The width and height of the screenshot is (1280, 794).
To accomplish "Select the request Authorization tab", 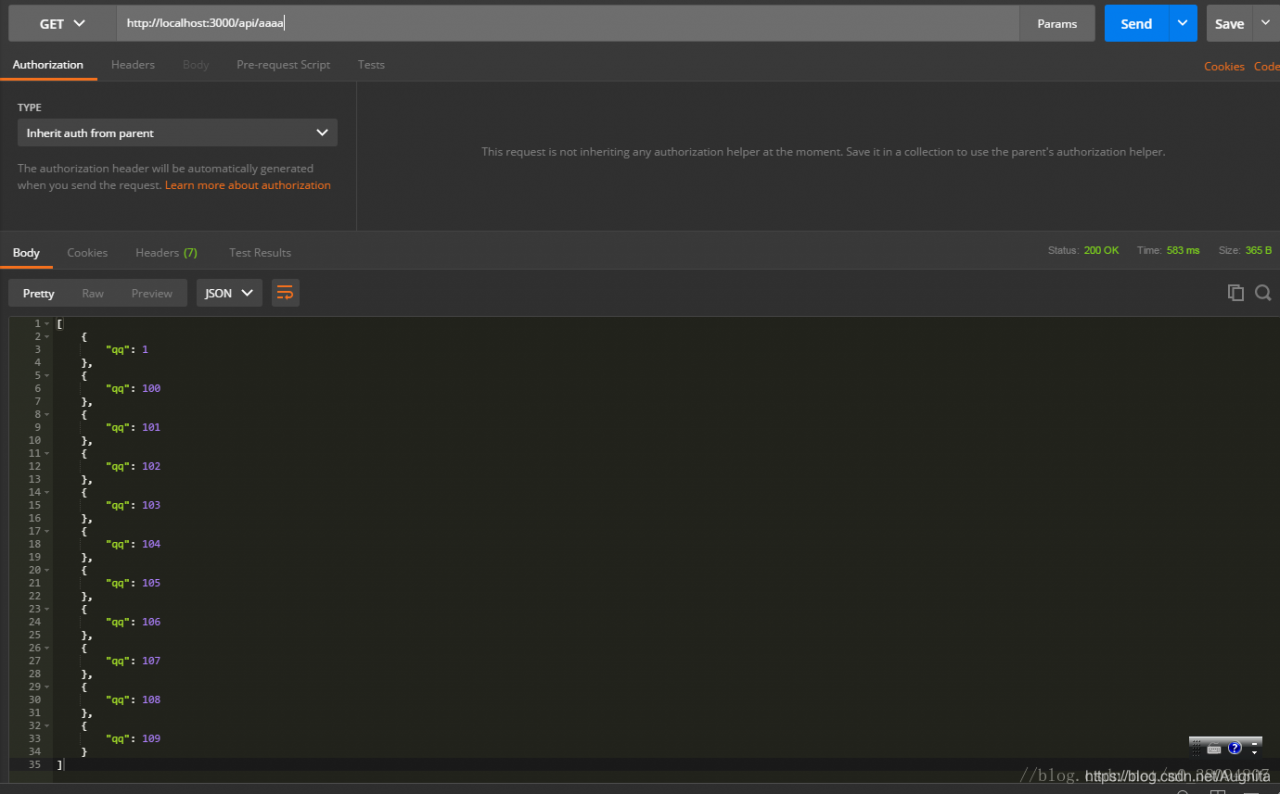I will tap(48, 65).
